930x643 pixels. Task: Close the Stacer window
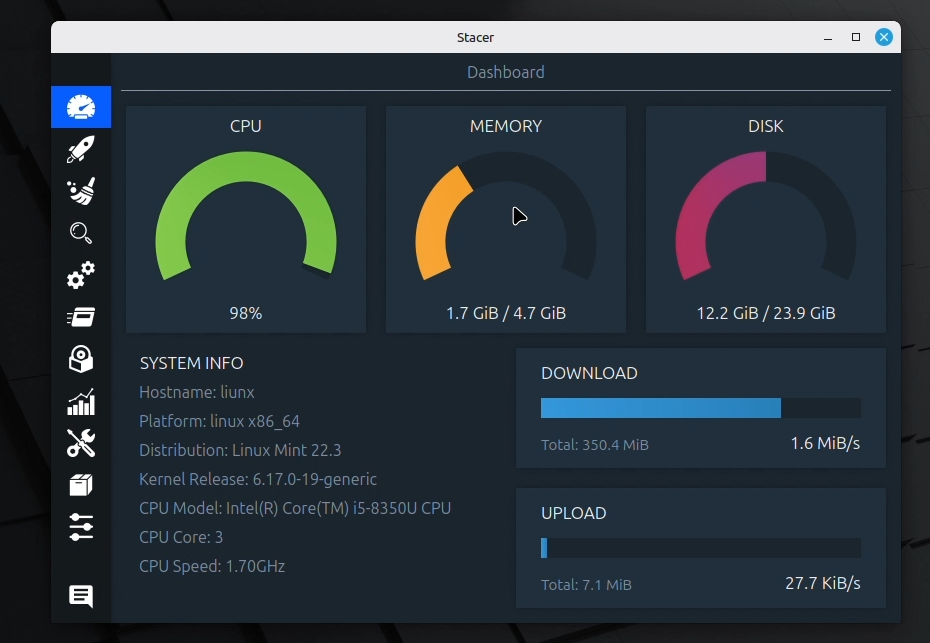point(884,37)
